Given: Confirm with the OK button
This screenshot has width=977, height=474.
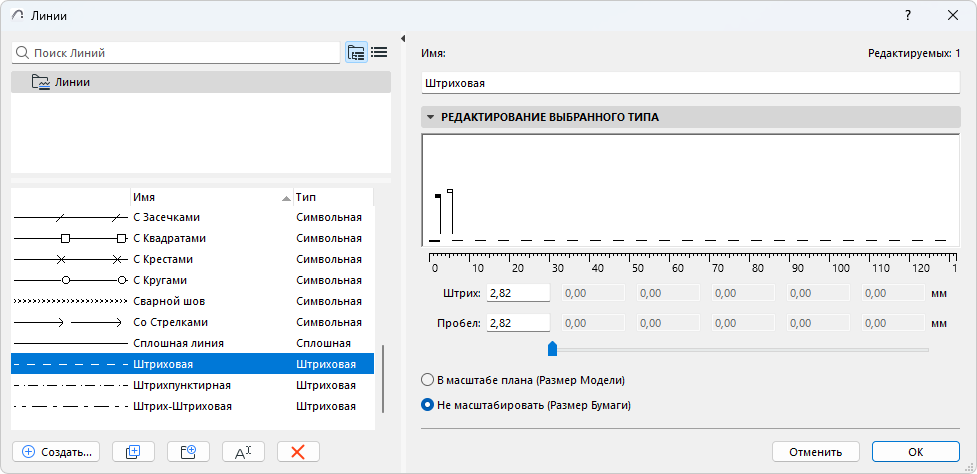Looking at the screenshot, I should [915, 452].
